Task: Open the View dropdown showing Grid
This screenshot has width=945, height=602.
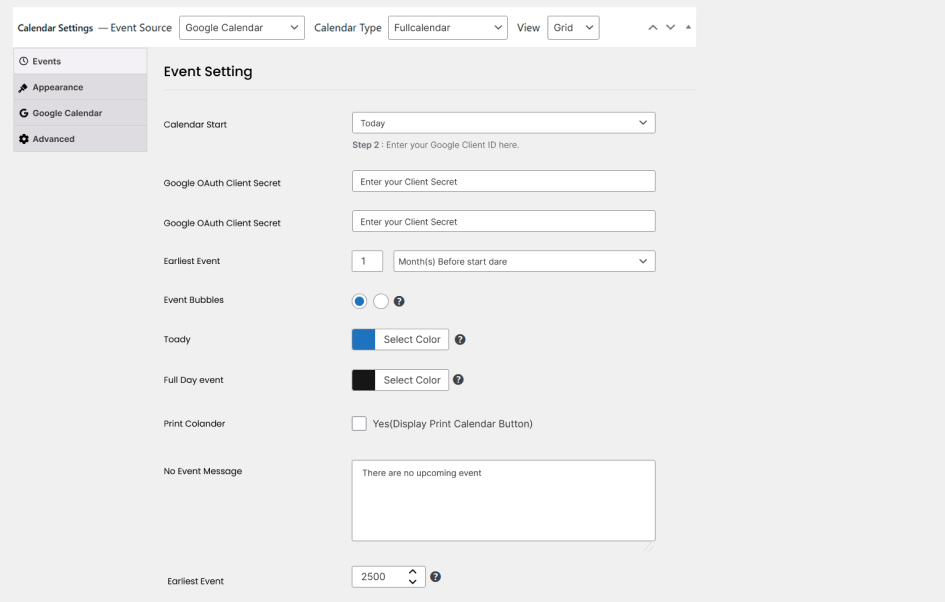Action: 572,28
